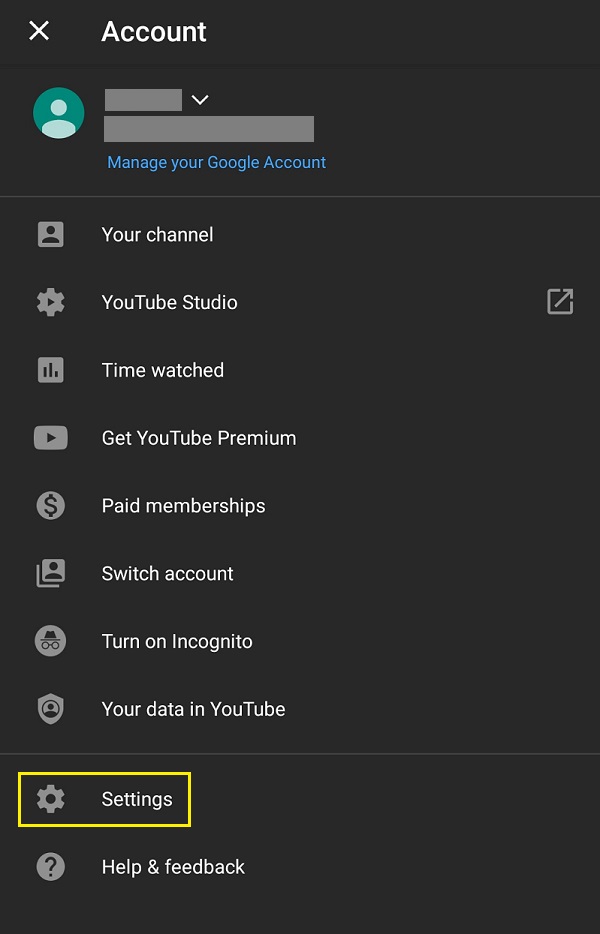Click the Paid memberships dollar icon

coord(50,505)
